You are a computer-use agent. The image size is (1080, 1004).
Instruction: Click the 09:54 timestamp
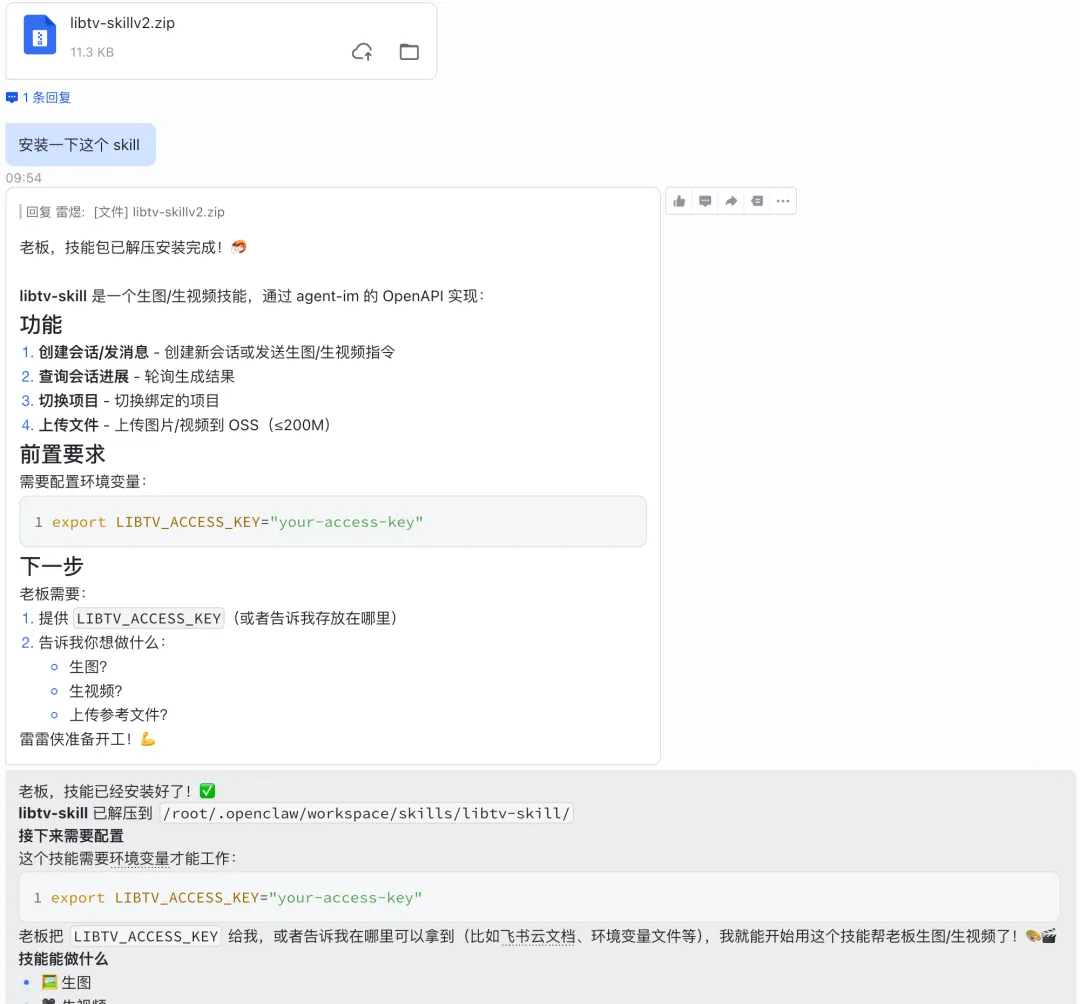pos(23,178)
